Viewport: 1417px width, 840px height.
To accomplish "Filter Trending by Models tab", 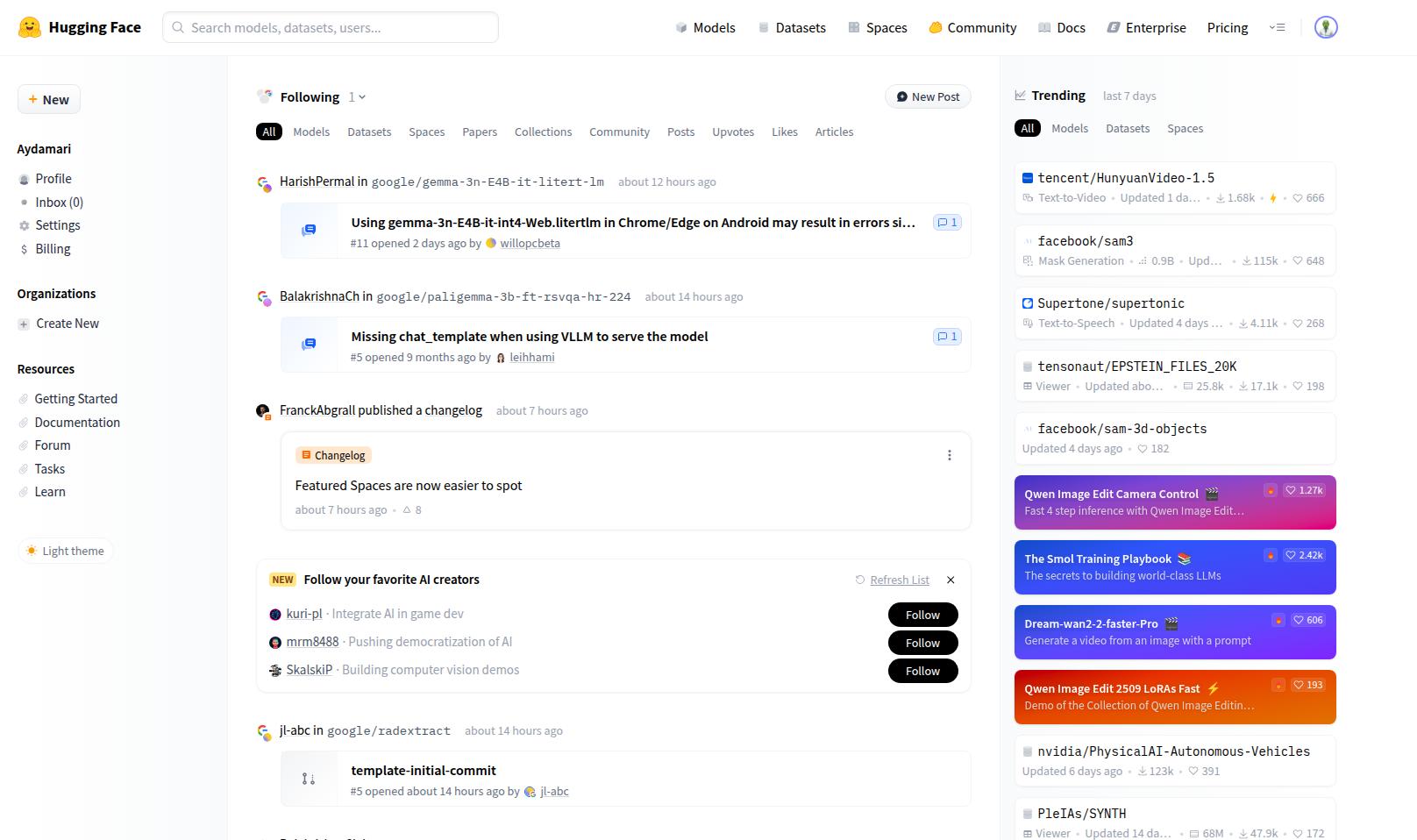I will 1070,128.
